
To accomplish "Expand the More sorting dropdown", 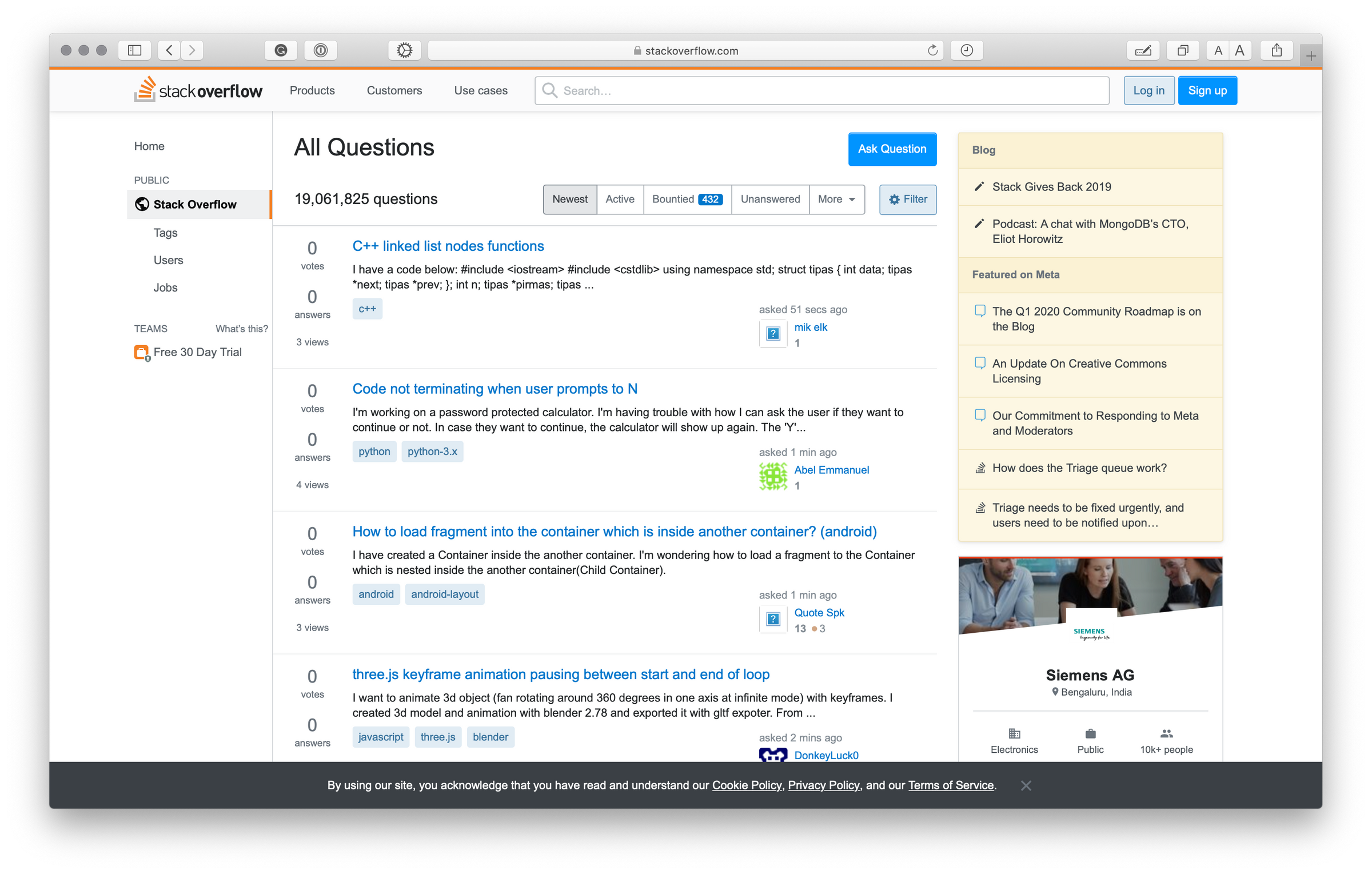I will point(836,199).
